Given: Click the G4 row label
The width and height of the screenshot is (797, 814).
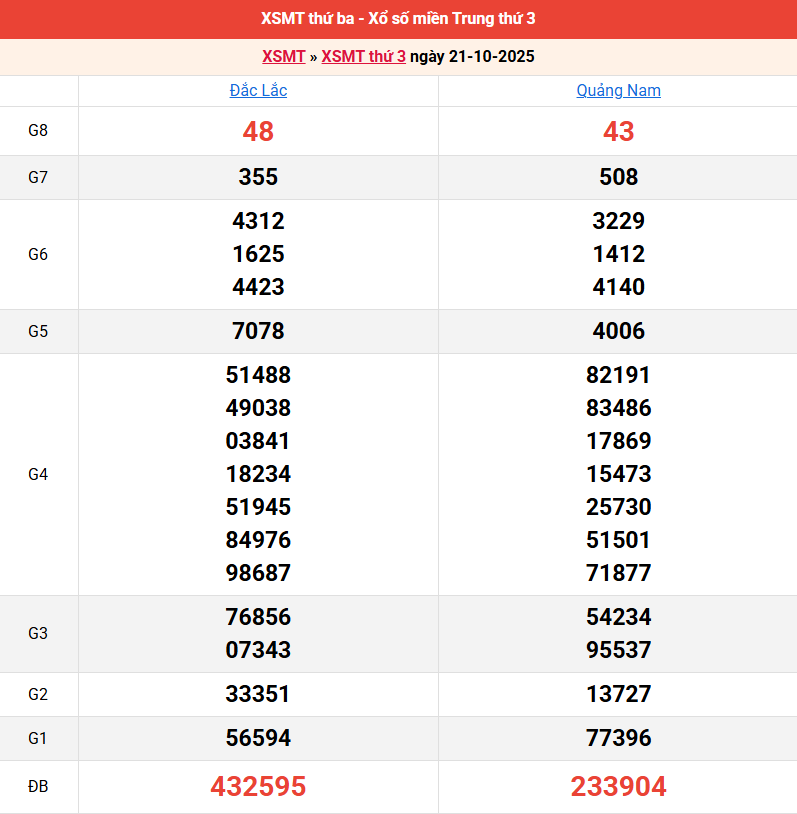Looking at the screenshot, I should click(38, 474).
